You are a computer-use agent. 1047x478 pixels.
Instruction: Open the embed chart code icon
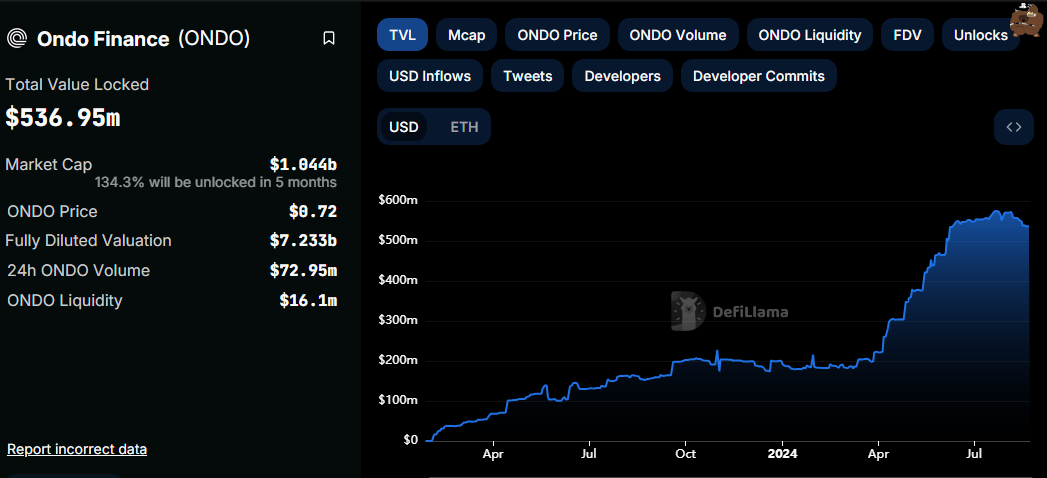(x=1014, y=127)
